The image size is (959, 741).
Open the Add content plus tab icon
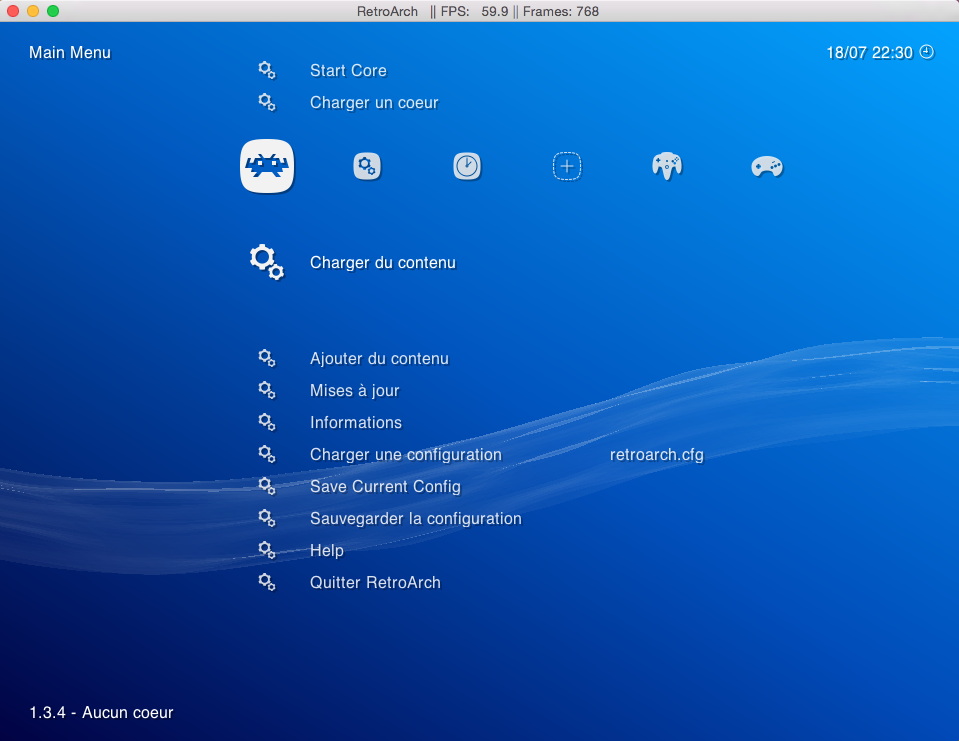(x=567, y=166)
